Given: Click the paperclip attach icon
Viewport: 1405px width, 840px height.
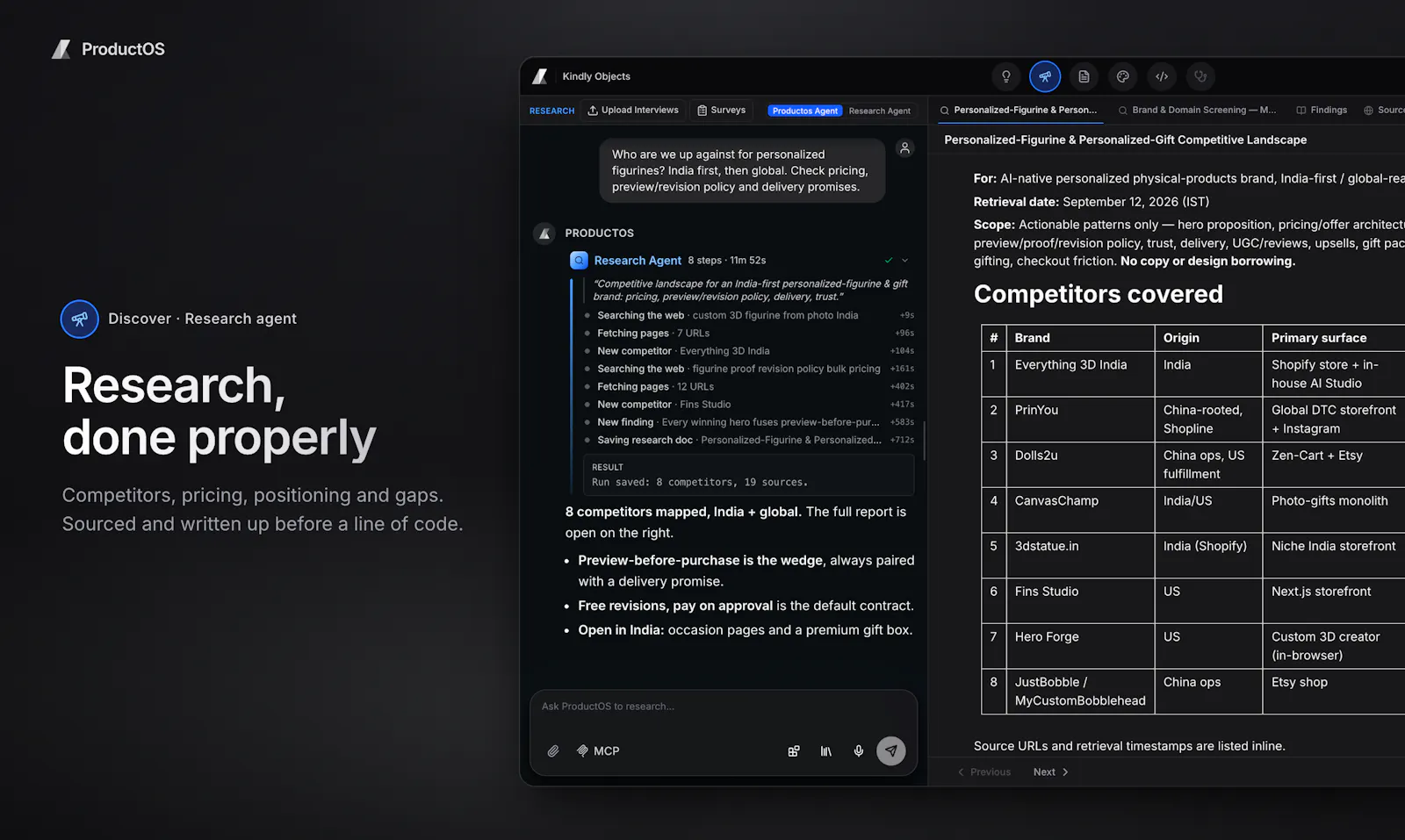Looking at the screenshot, I should (553, 750).
